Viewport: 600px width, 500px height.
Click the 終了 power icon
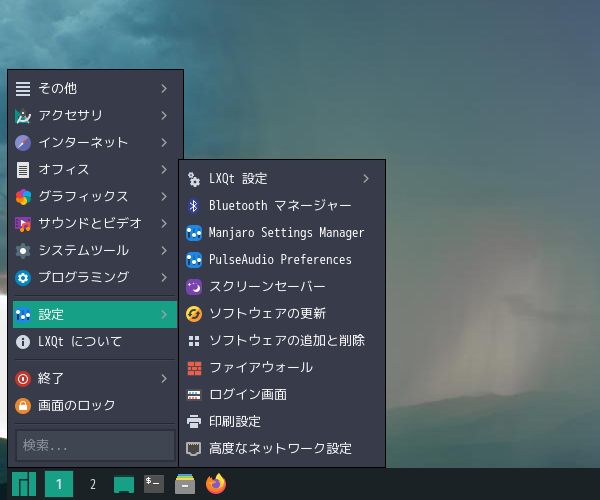pyautogui.click(x=23, y=379)
